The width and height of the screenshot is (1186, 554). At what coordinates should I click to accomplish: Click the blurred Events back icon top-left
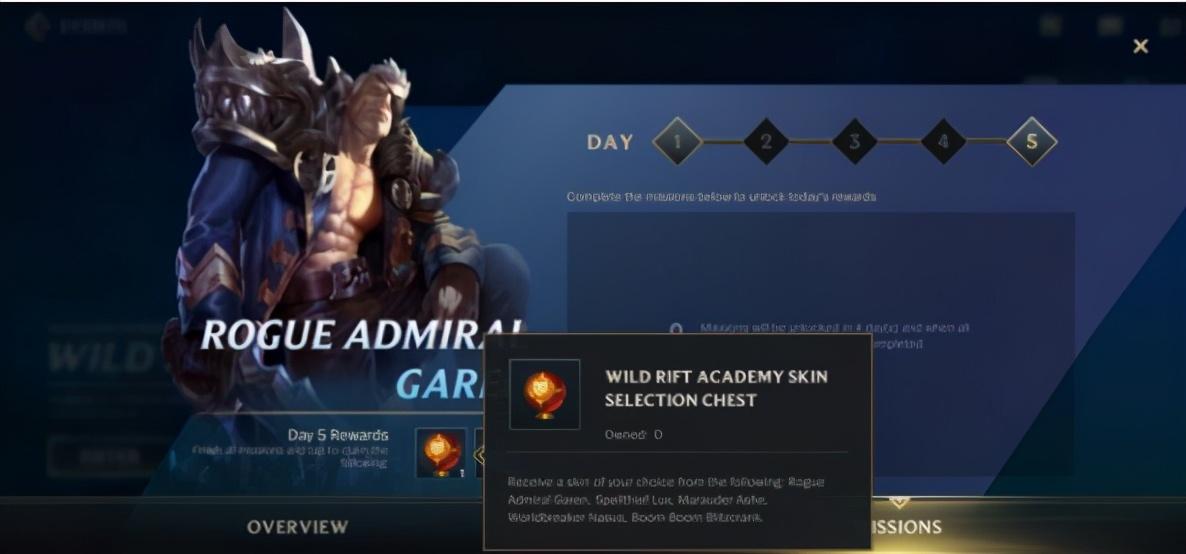(x=37, y=26)
